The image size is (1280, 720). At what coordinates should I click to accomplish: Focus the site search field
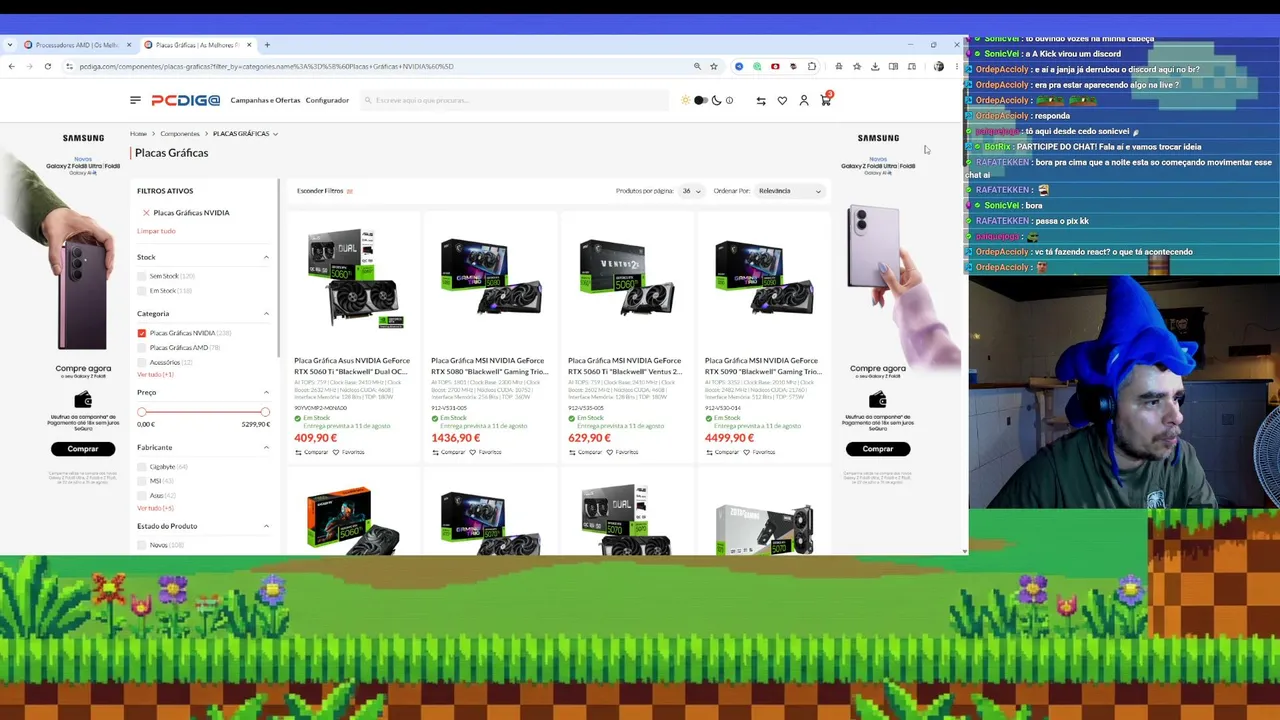(x=514, y=100)
